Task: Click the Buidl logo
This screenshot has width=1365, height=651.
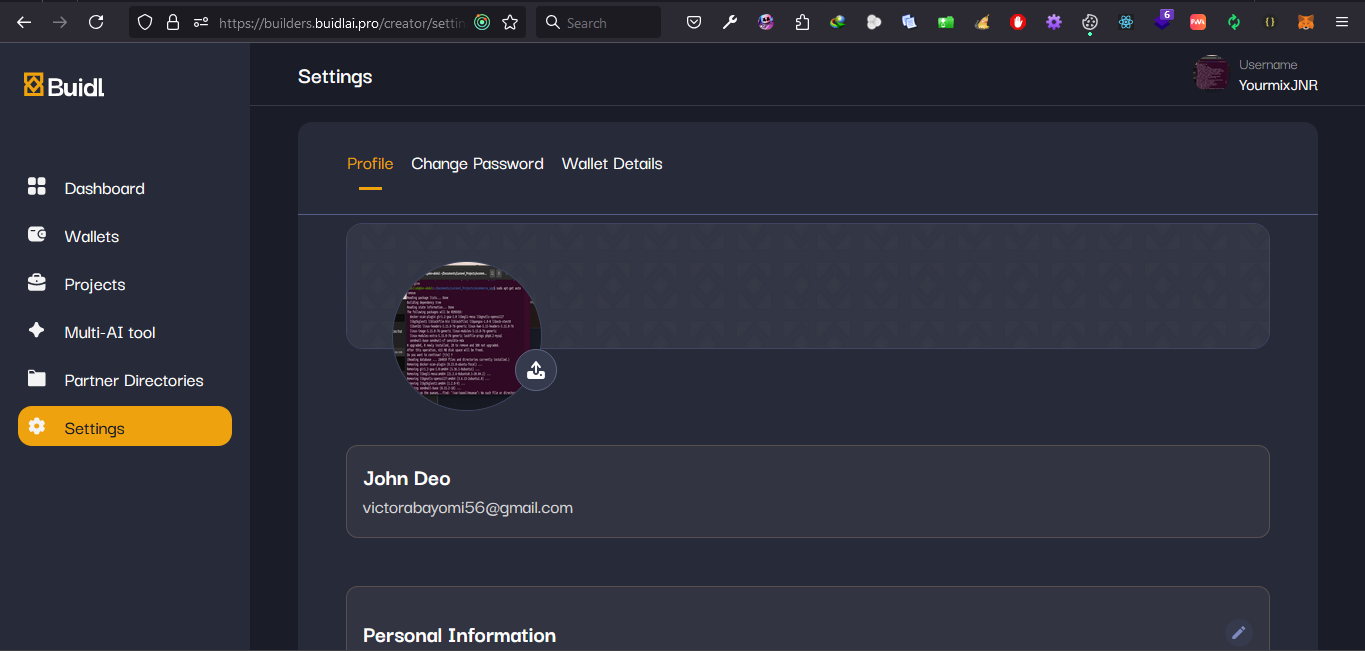Action: (x=64, y=86)
